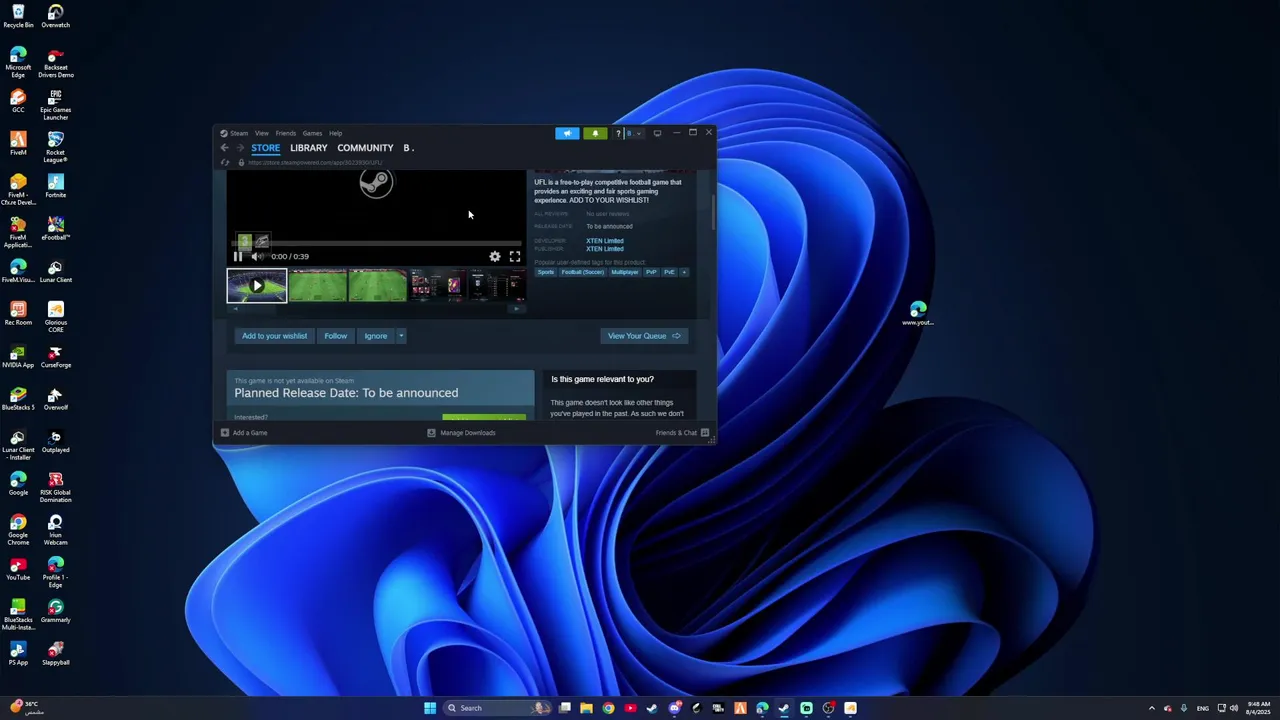1280x720 pixels.
Task: Open the Help menu
Action: pyautogui.click(x=335, y=133)
